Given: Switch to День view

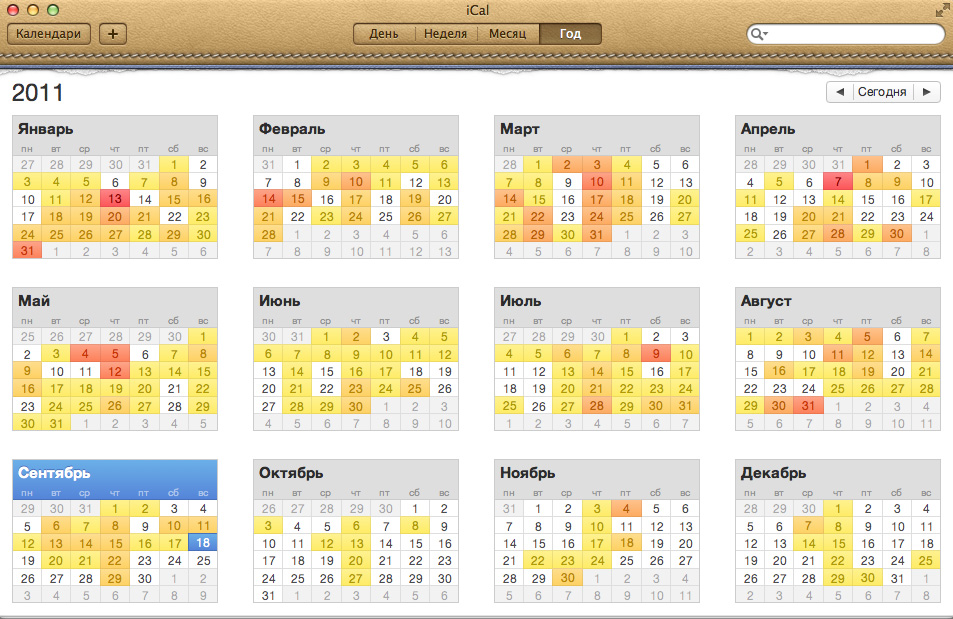Looking at the screenshot, I should (x=384, y=33).
